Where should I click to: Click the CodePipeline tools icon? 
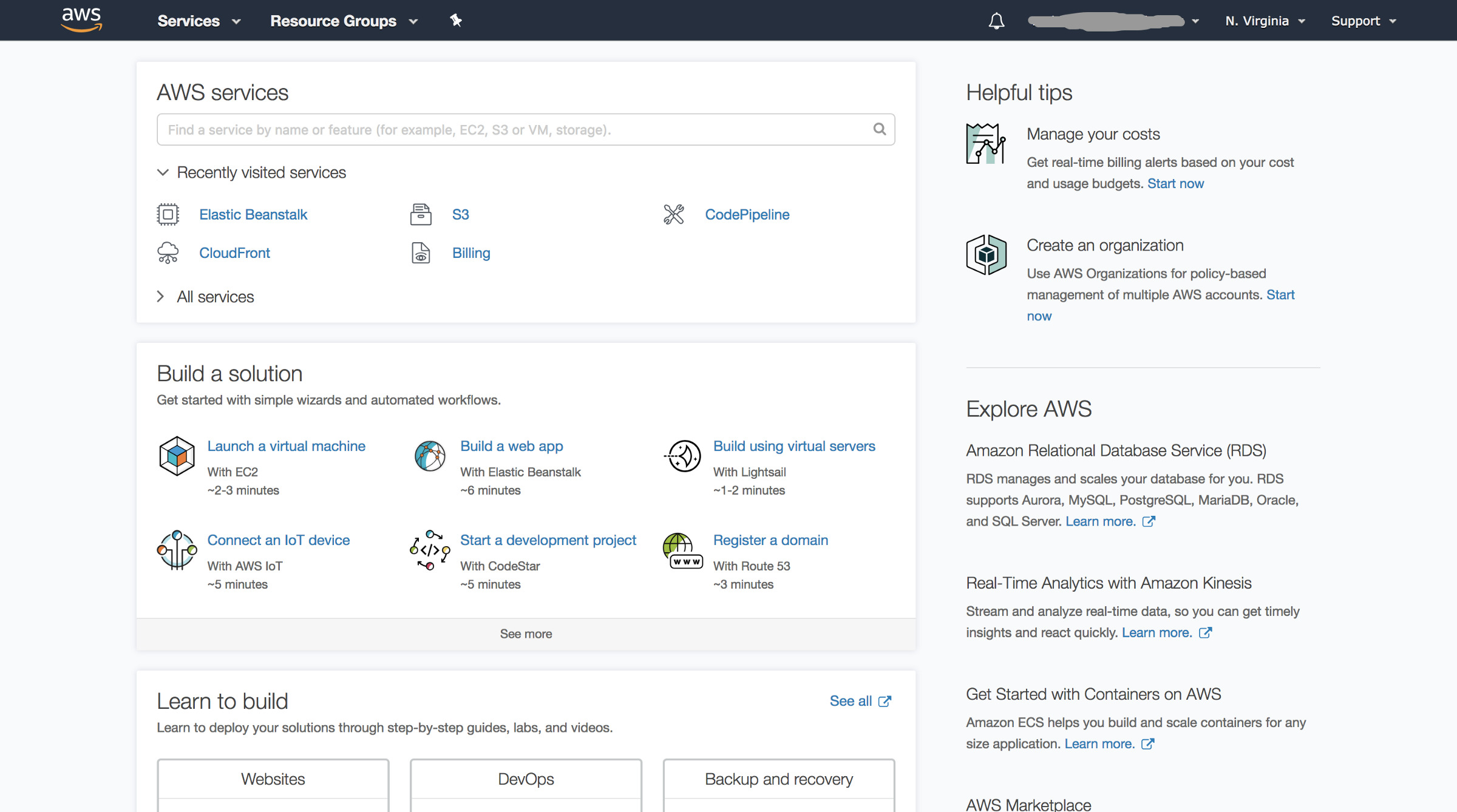click(x=674, y=214)
